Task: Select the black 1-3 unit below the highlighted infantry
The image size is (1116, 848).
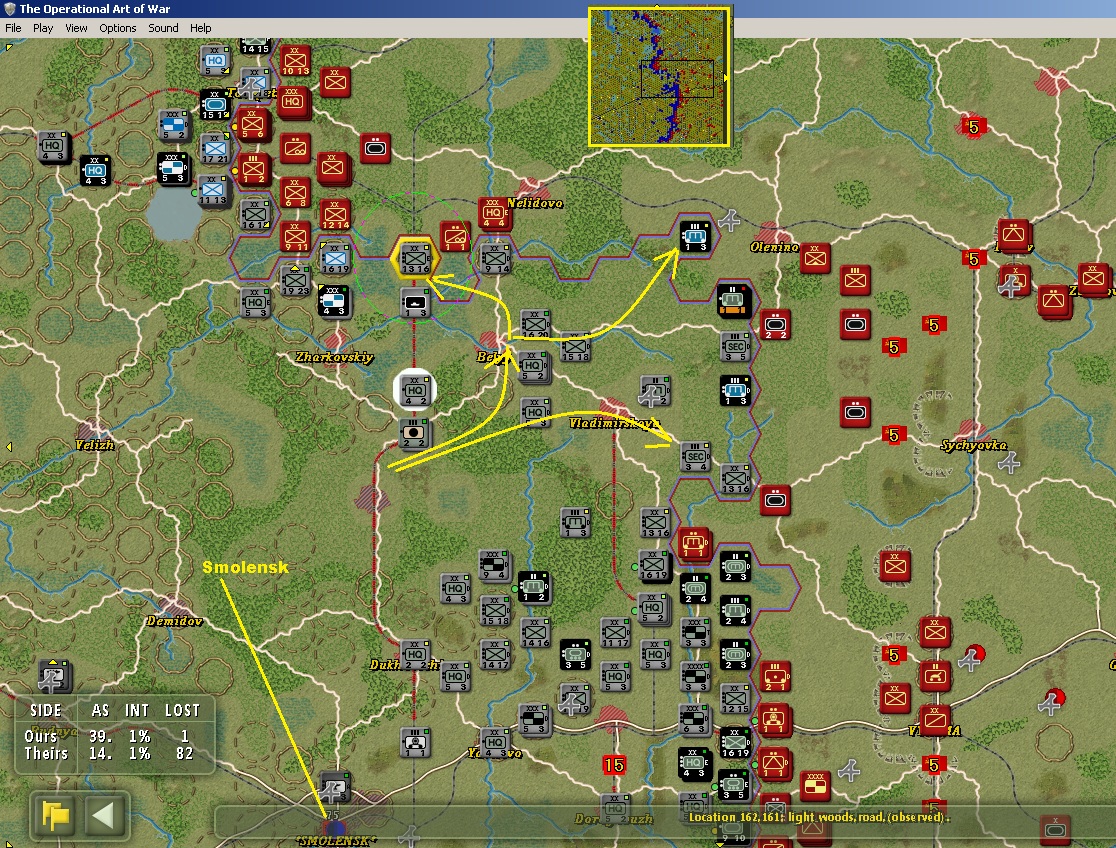Action: click(415, 302)
